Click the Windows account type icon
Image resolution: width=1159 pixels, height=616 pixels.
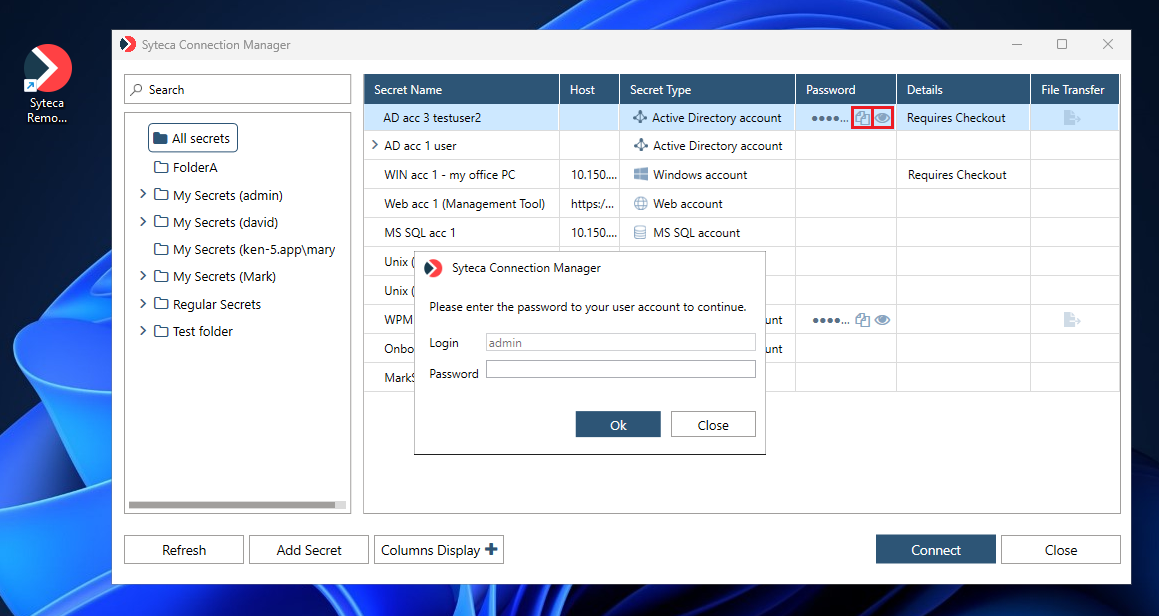(640, 175)
